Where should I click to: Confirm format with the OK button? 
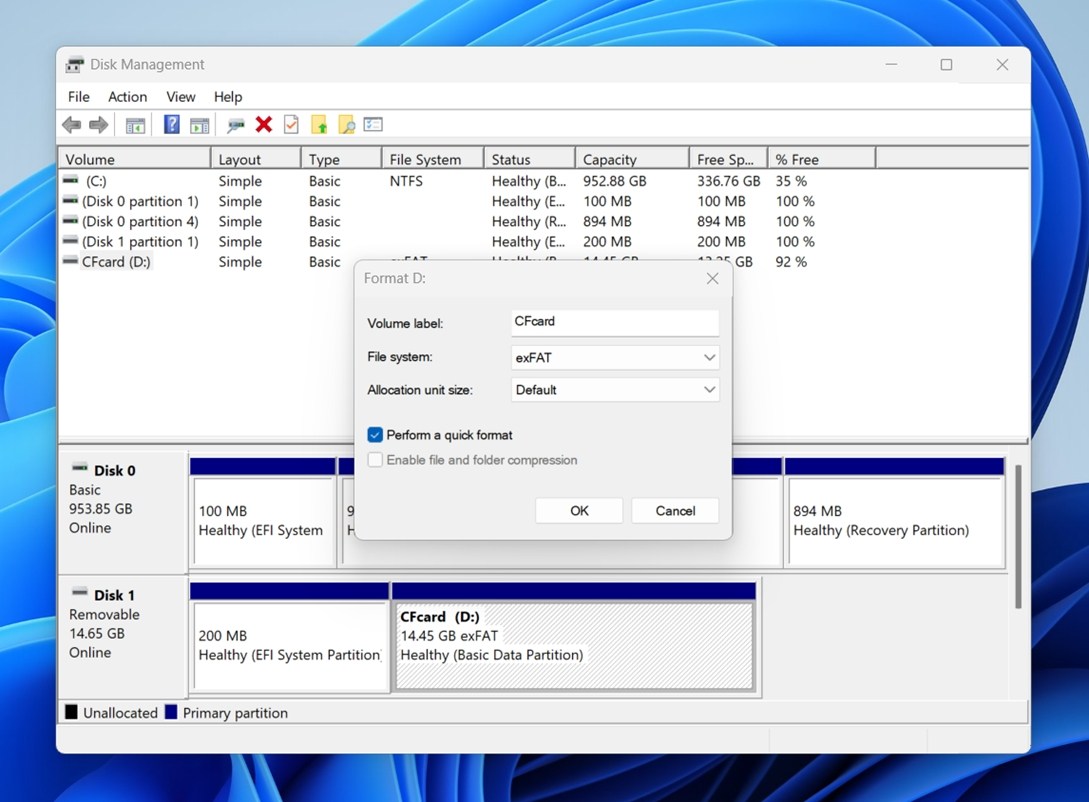[579, 510]
